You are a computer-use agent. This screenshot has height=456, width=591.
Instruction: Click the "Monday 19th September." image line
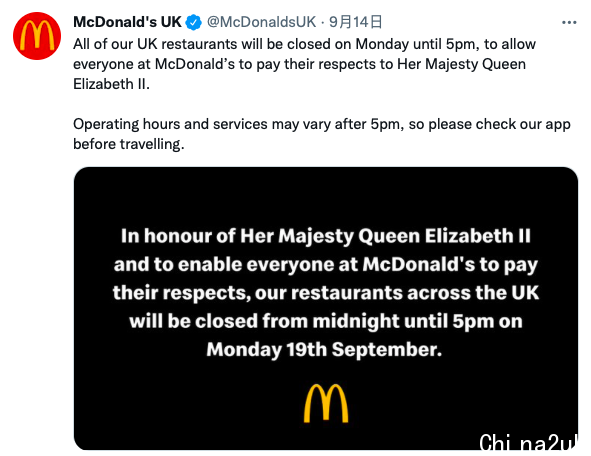[324, 350]
